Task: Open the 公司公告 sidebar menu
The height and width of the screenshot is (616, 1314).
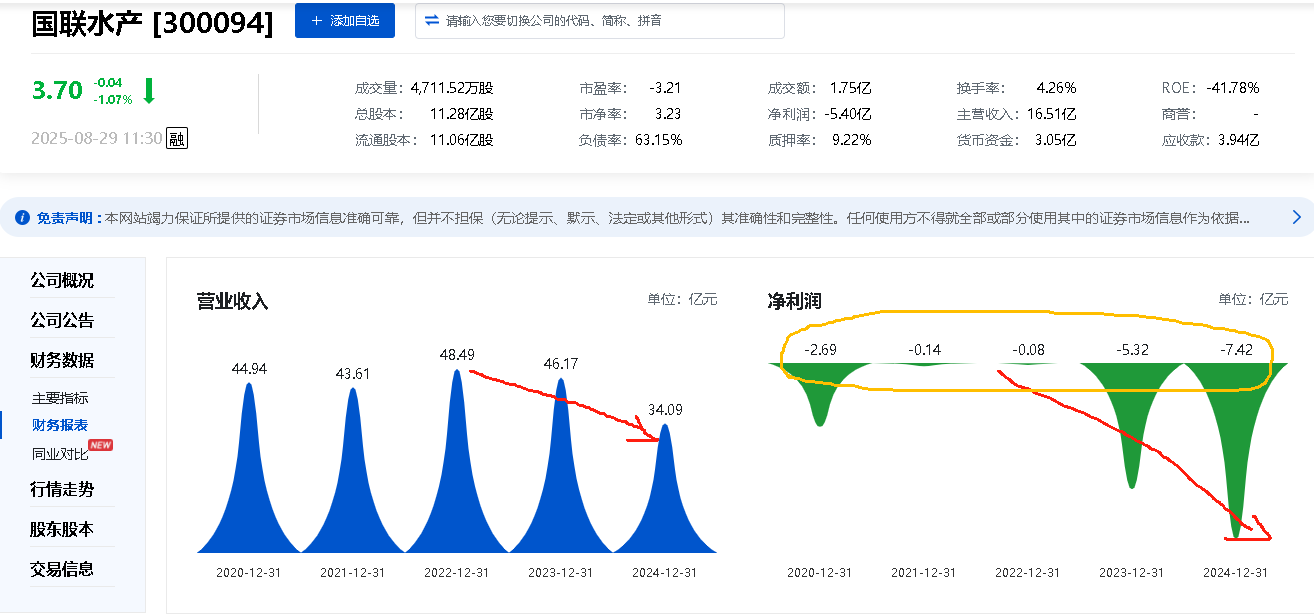Action: point(62,320)
